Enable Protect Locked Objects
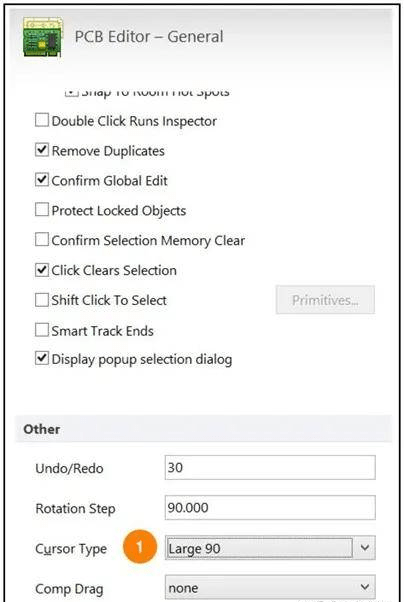The image size is (404, 602). click(x=41, y=210)
